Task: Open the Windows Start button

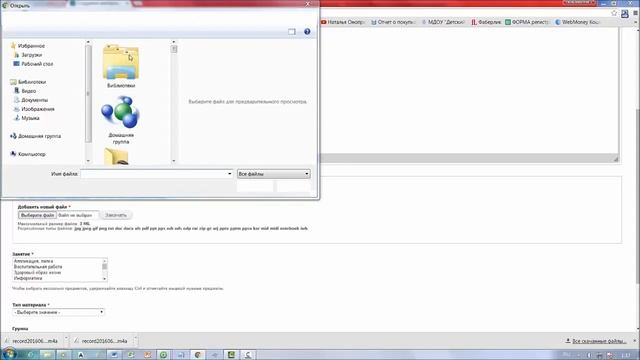Action: 9,354
